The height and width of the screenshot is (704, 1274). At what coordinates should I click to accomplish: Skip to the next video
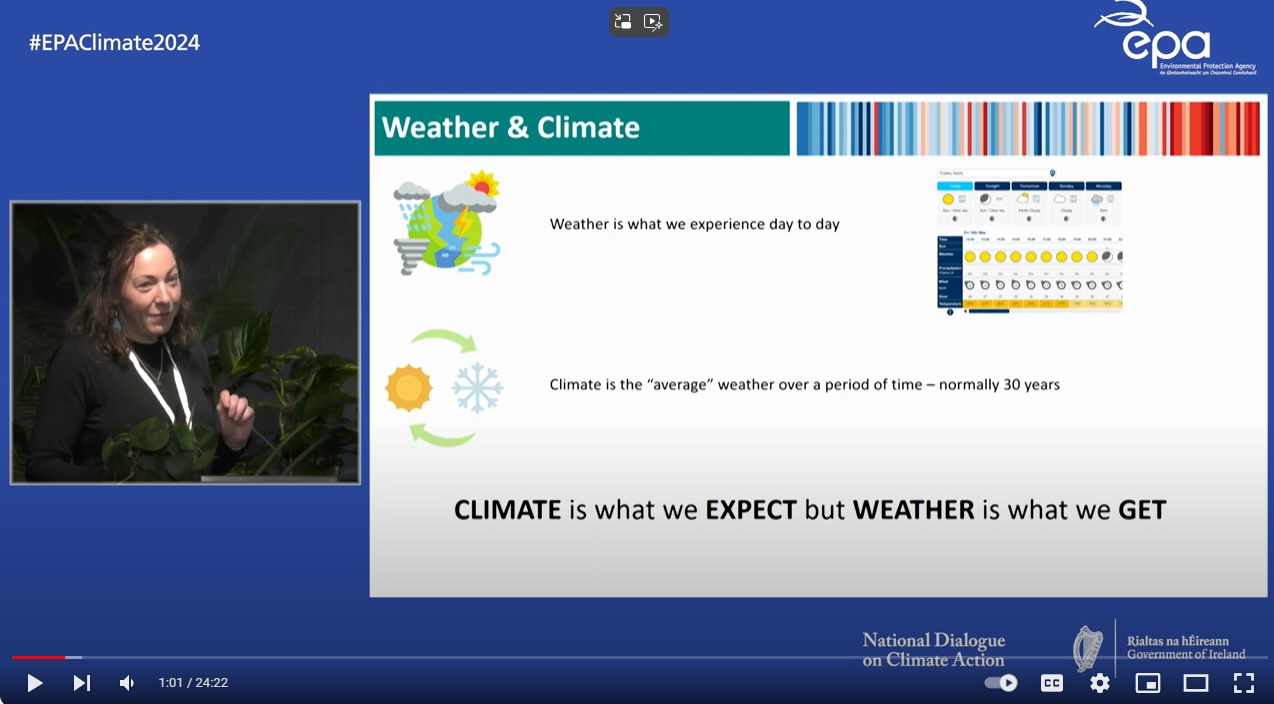point(82,683)
